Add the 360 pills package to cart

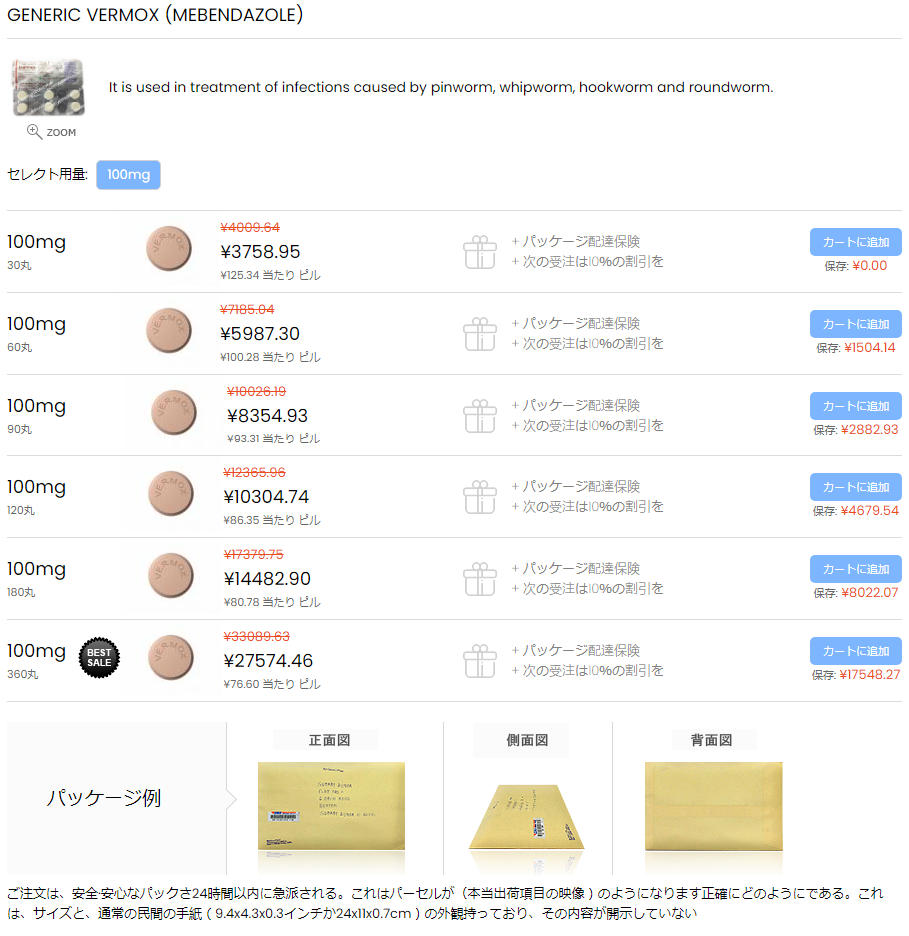pos(855,651)
